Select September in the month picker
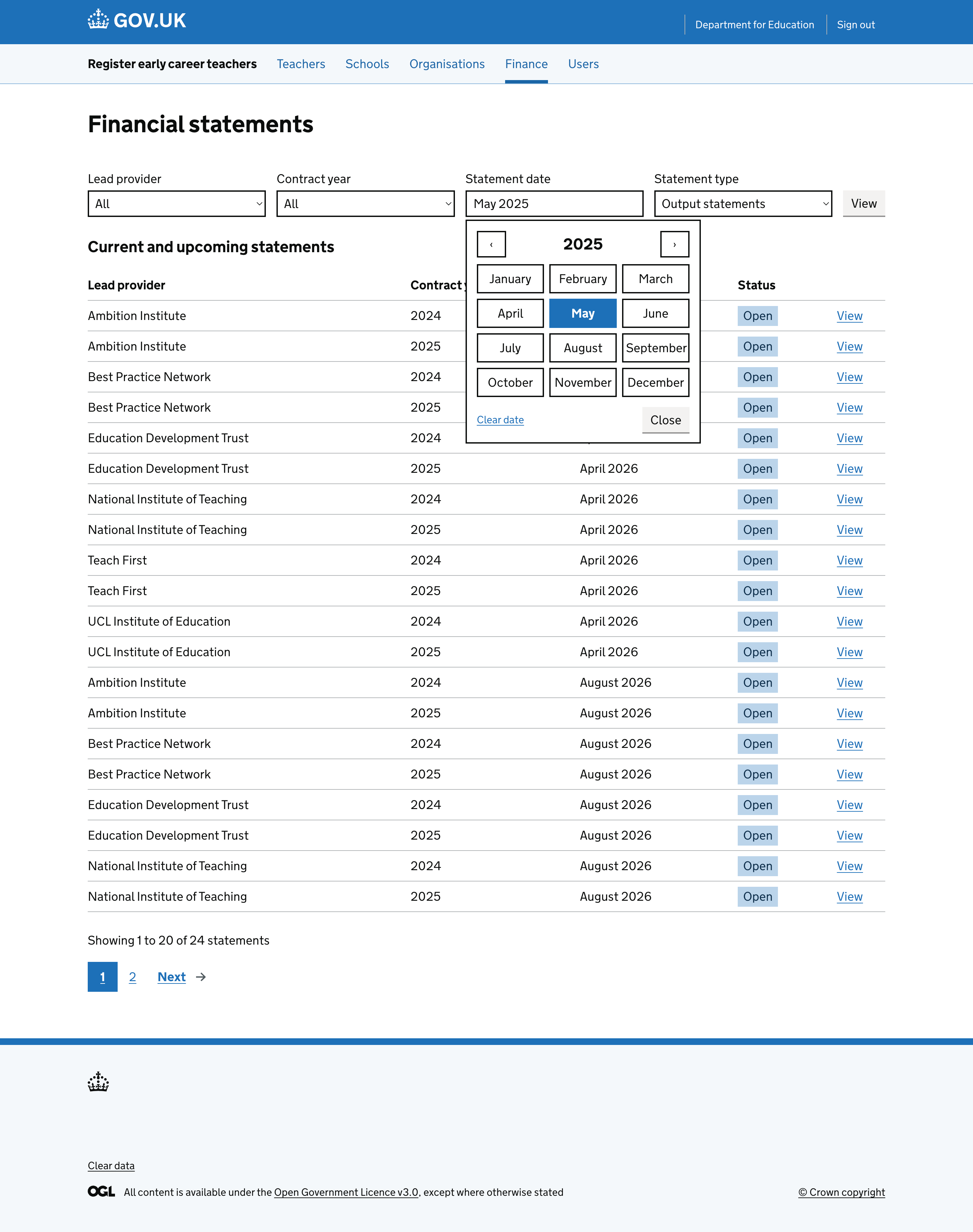 pyautogui.click(x=656, y=348)
